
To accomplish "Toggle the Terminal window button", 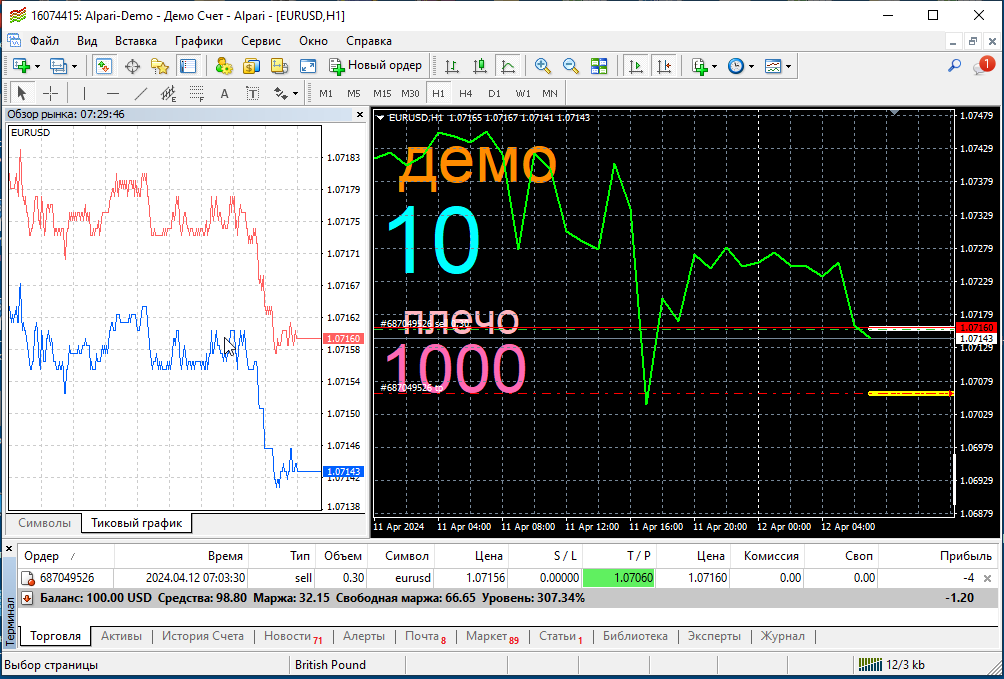I will coord(188,66).
